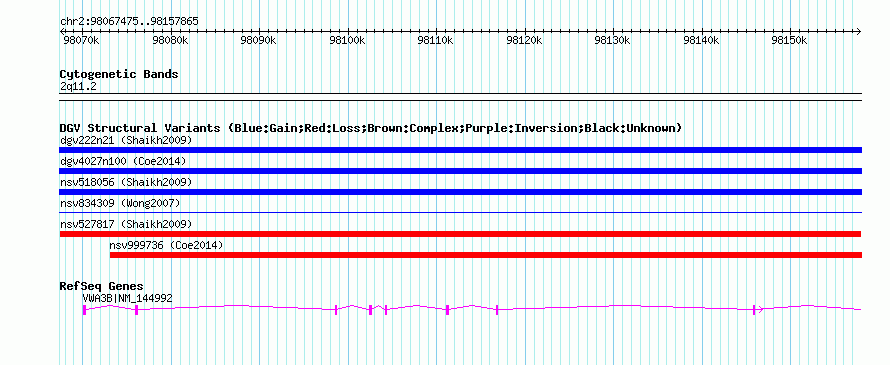Click the 98100k ruler position

(x=347, y=40)
